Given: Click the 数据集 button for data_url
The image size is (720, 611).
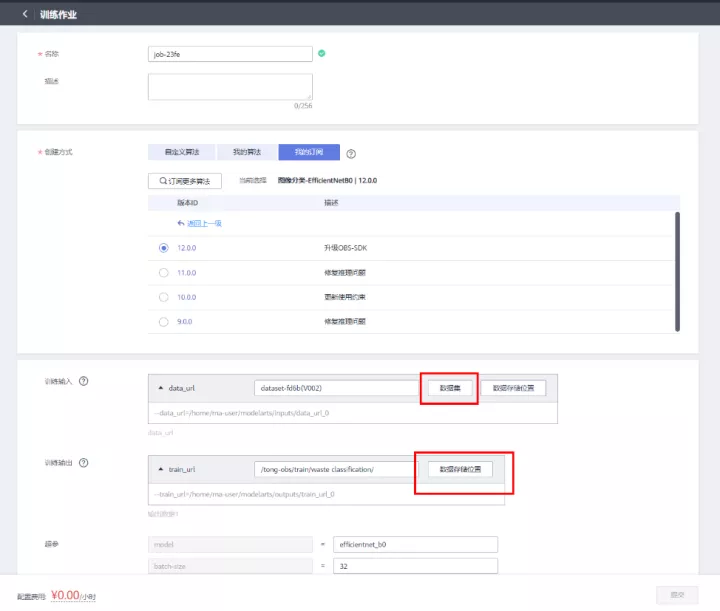Looking at the screenshot, I should pyautogui.click(x=450, y=387).
